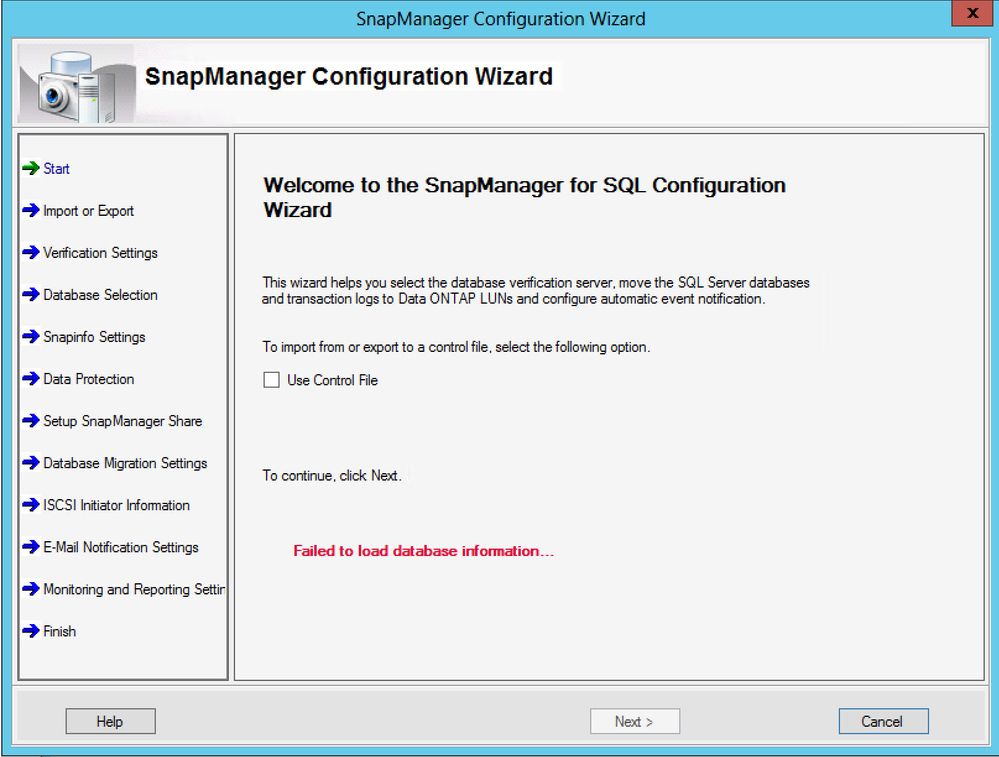
Task: Open the ISCSI Initiator Information step
Action: [117, 505]
